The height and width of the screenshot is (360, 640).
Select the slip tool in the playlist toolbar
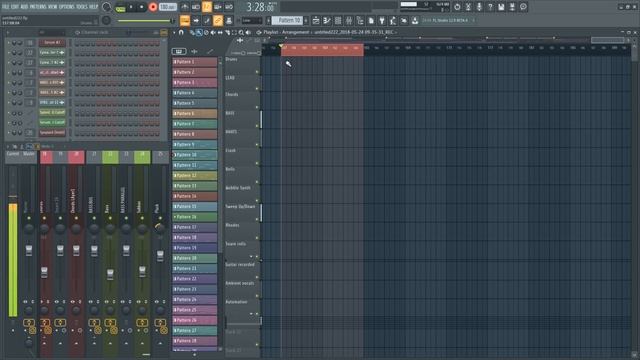point(220,32)
